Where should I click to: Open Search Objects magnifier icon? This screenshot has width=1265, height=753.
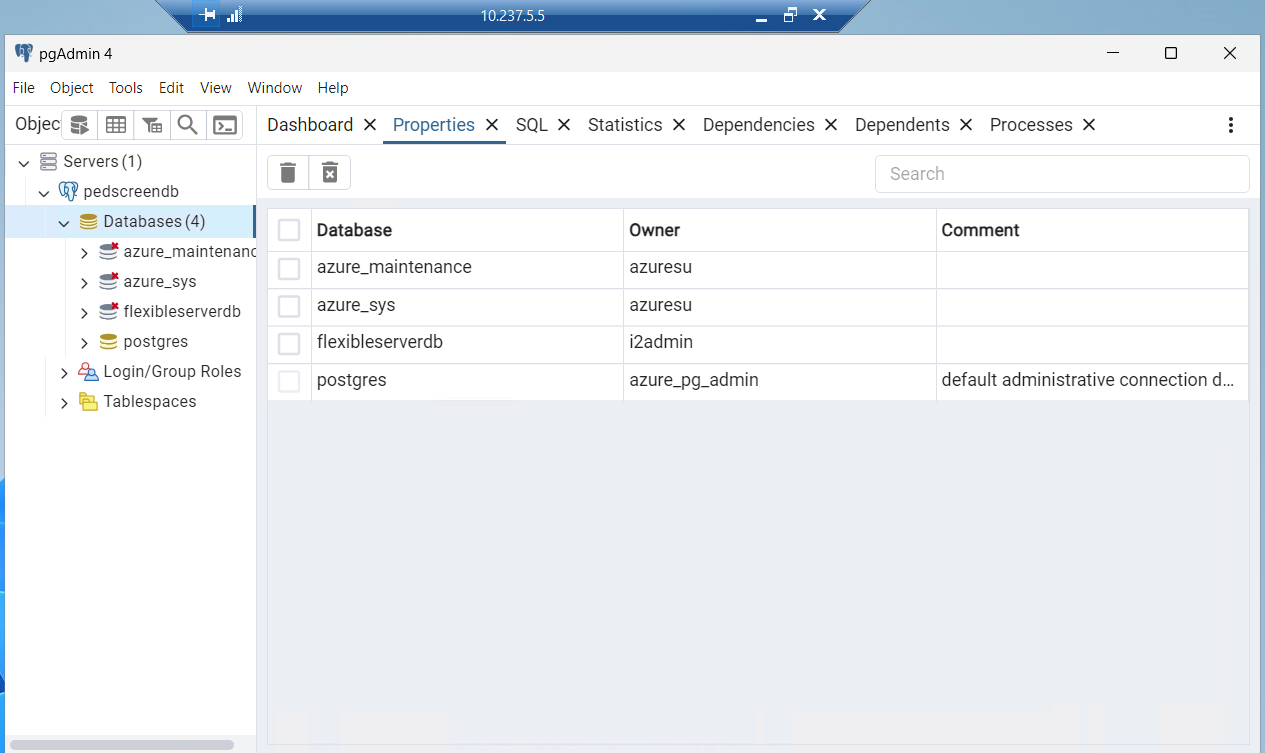tap(187, 125)
